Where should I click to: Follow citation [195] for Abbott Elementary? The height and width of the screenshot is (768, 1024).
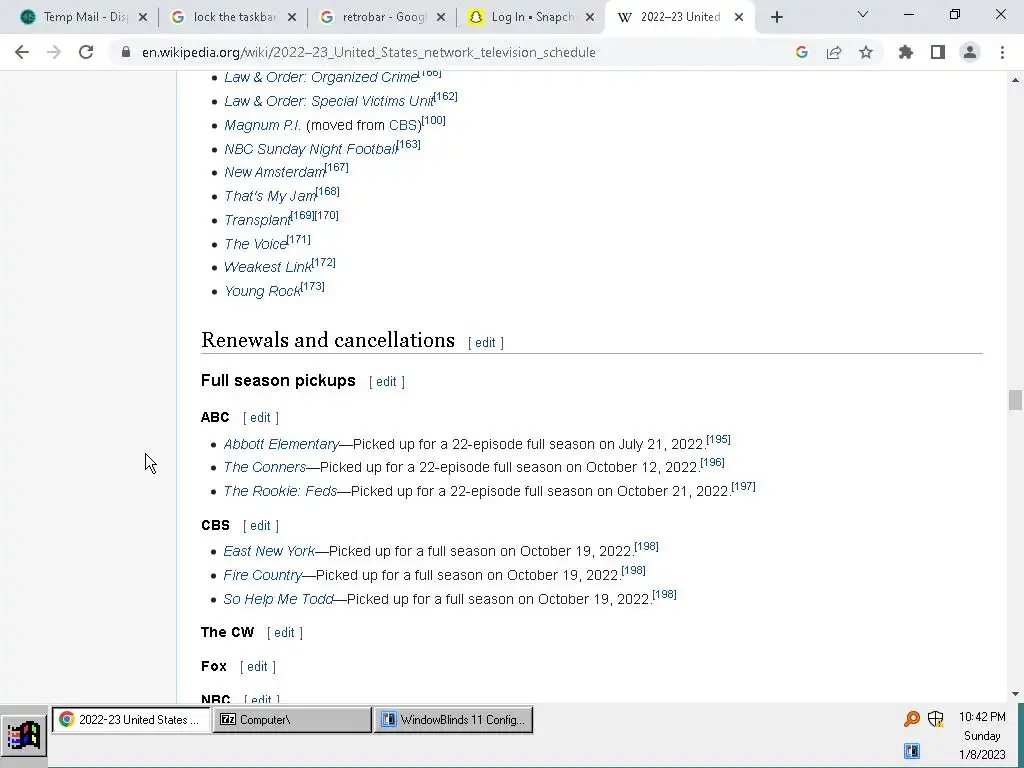click(x=718, y=440)
